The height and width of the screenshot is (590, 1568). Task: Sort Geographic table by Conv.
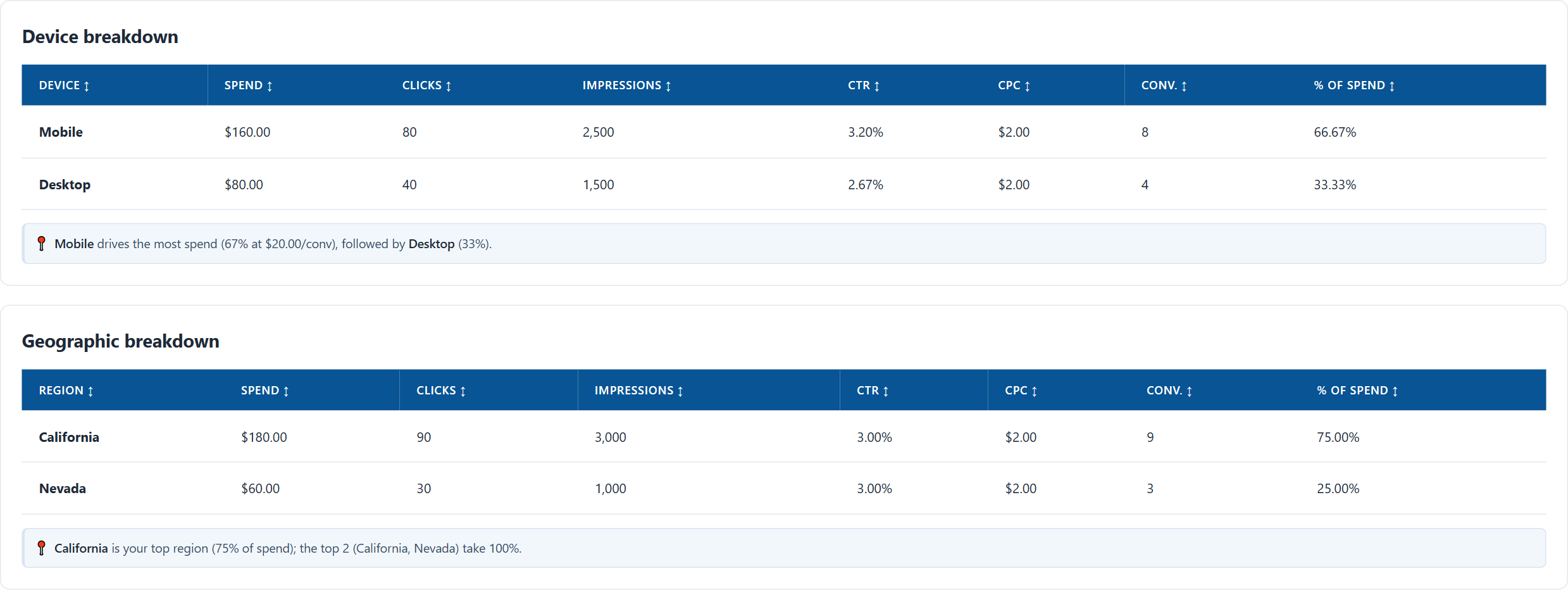[x=1169, y=391]
